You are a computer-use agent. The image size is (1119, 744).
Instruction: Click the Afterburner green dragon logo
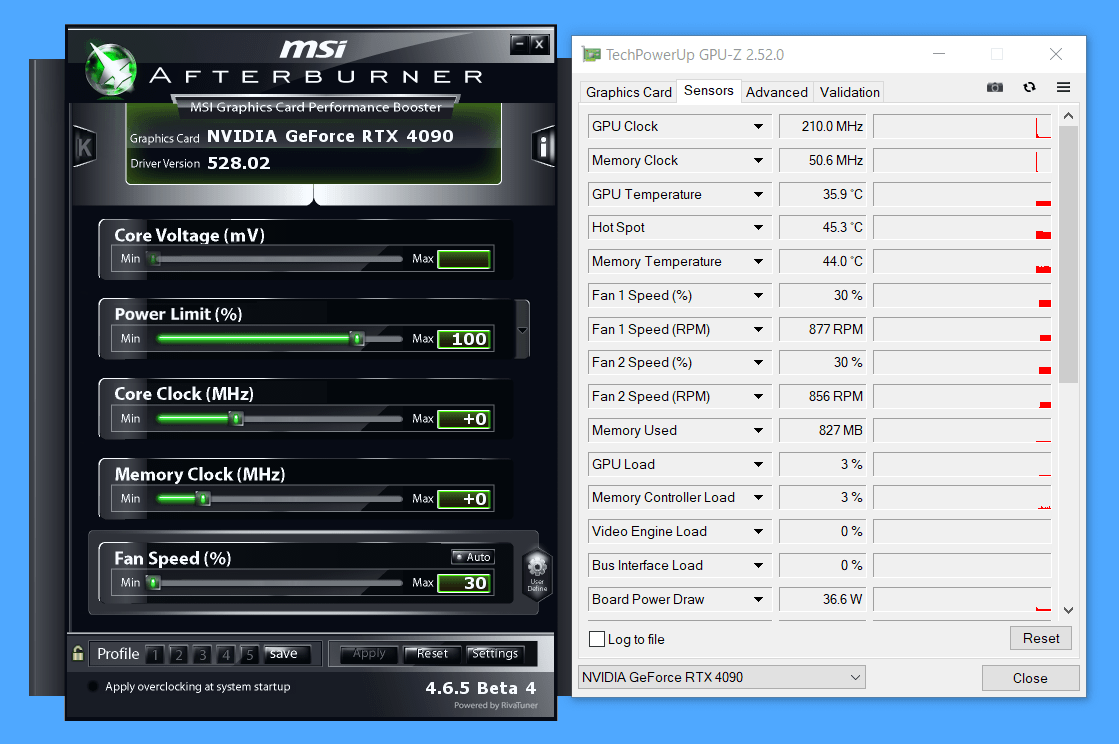[111, 68]
